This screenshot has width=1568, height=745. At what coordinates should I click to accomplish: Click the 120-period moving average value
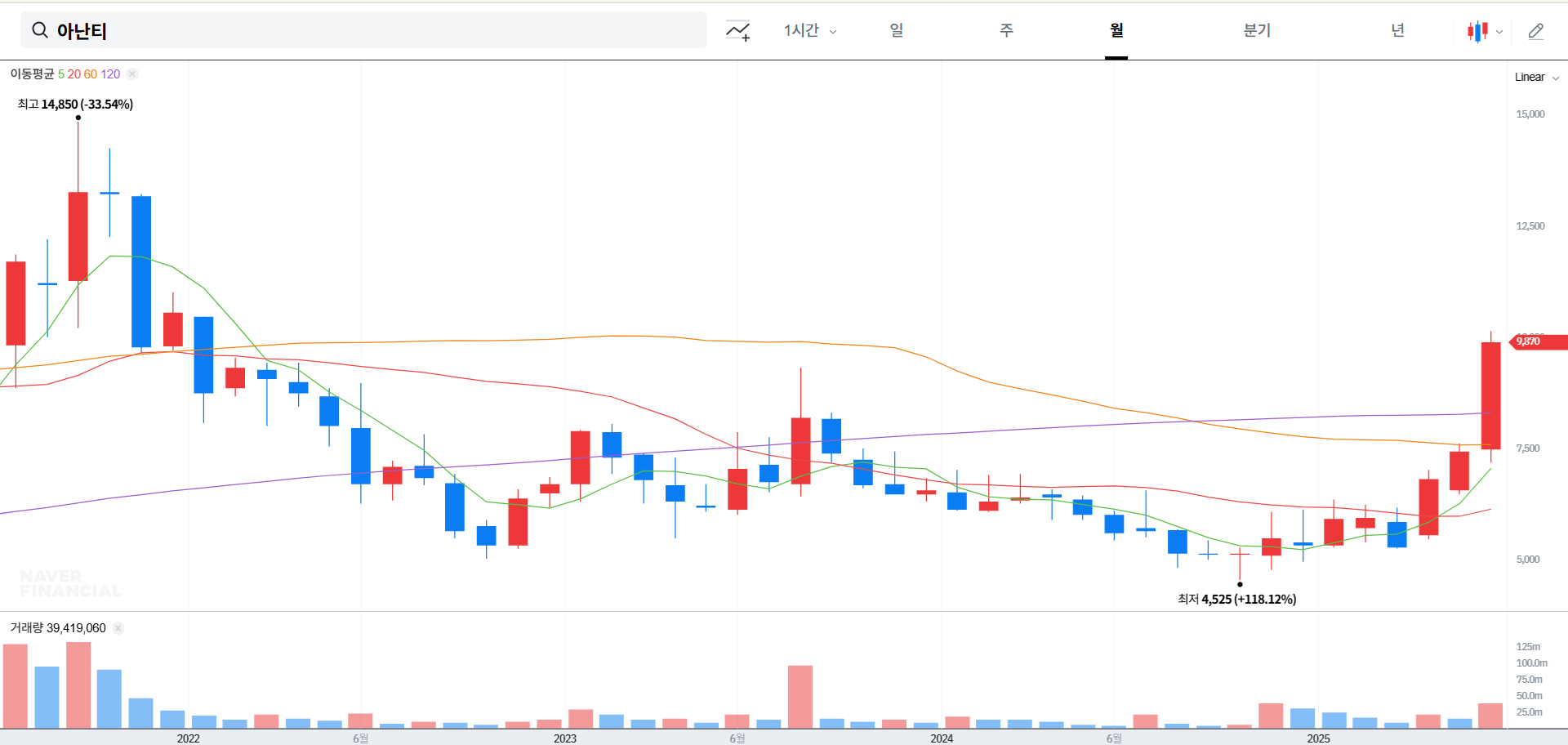click(x=110, y=74)
